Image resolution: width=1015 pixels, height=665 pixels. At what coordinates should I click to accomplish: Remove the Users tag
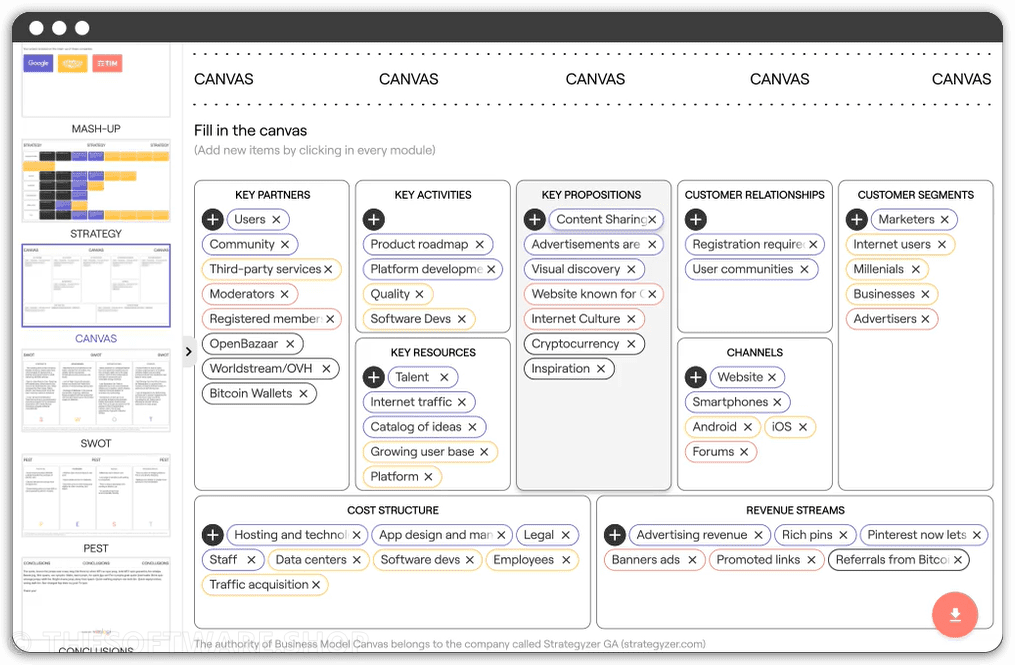(276, 220)
